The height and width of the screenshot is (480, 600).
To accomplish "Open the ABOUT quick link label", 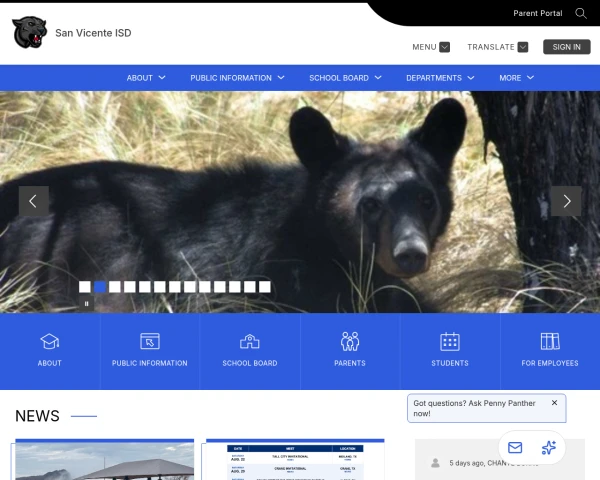I will click(x=50, y=363).
